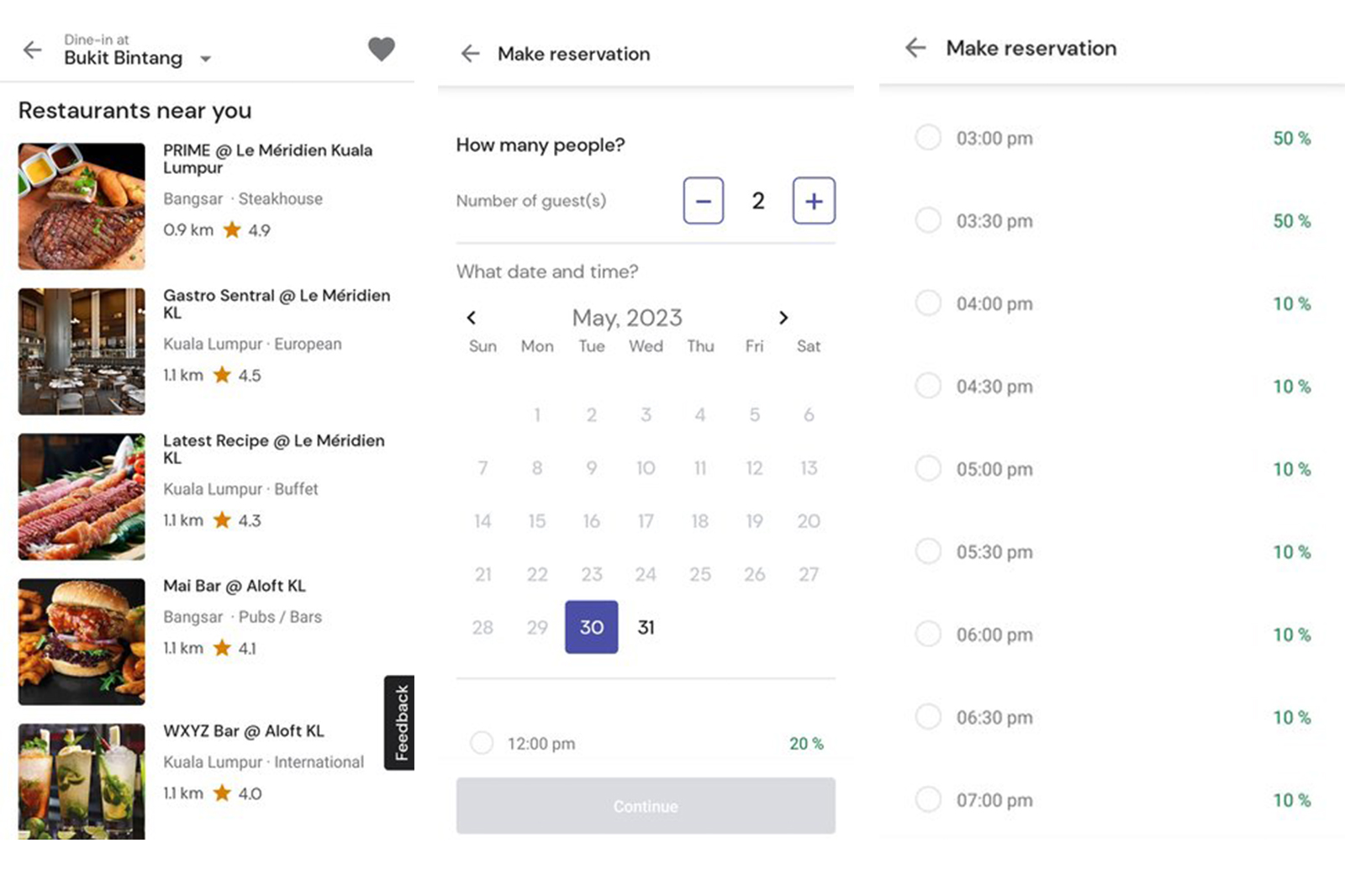Open PRIME @ Le Méridien restaurant thumbnail
This screenshot has width=1345, height=896.
(x=82, y=206)
